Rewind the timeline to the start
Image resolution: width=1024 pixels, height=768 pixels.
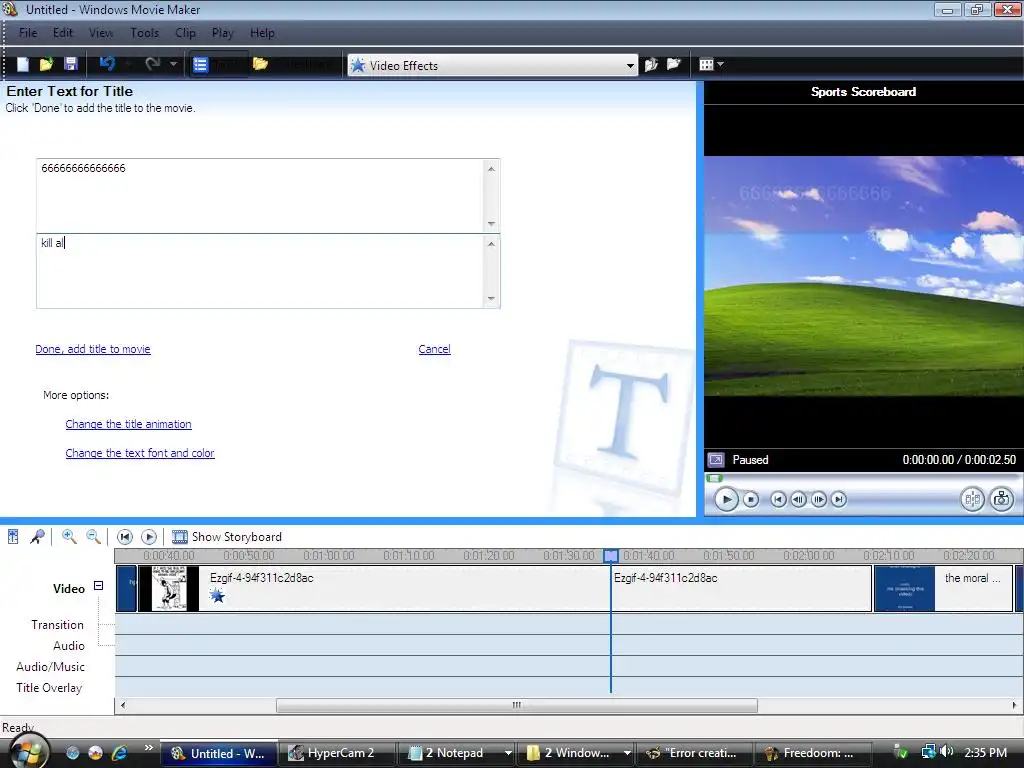[124, 537]
